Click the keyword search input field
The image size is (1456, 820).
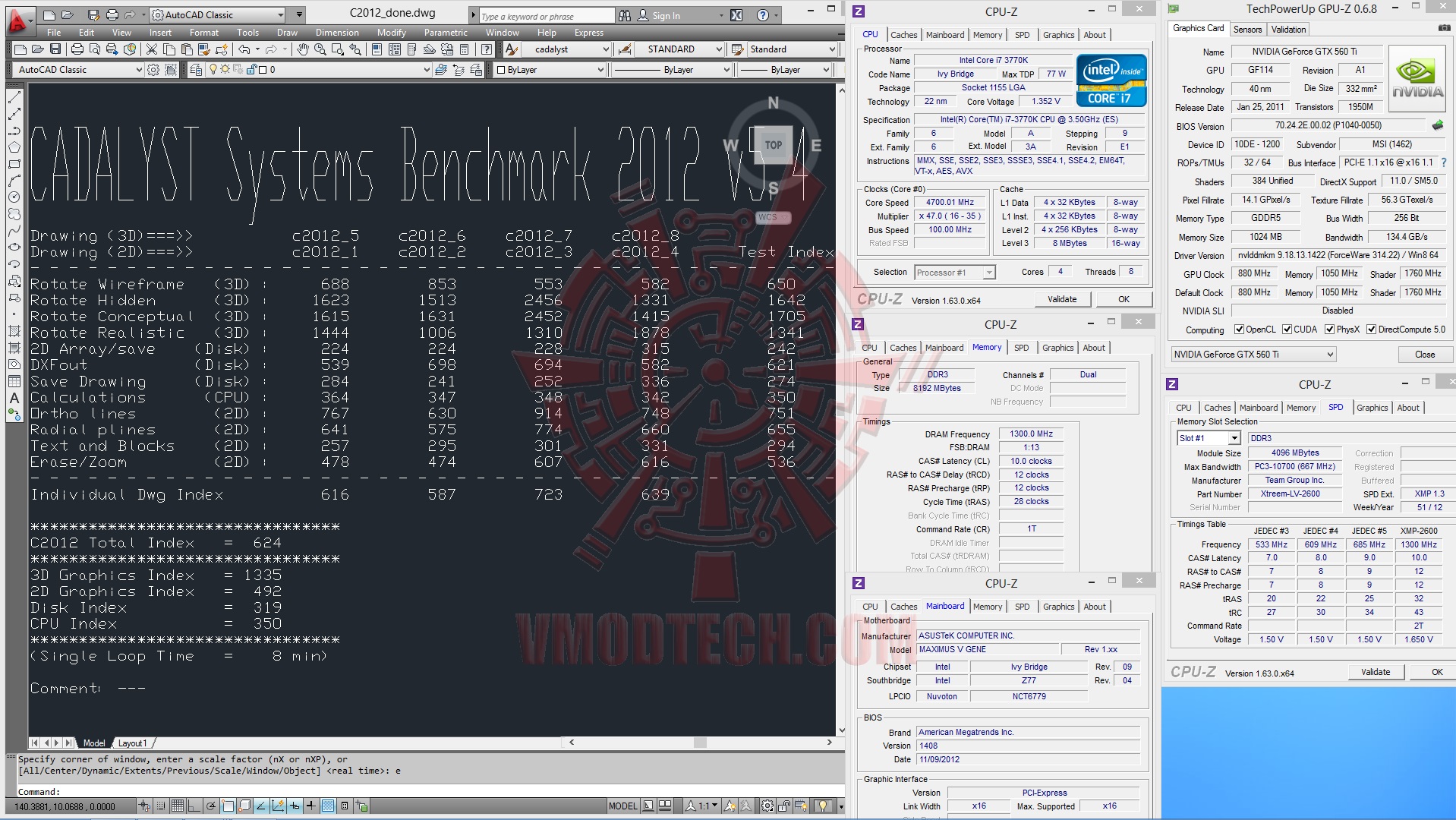tap(547, 16)
